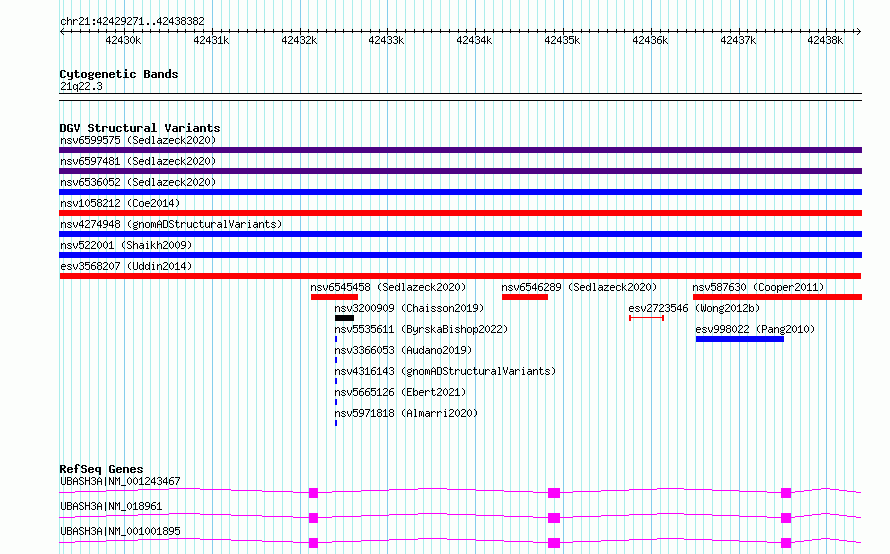The height and width of the screenshot is (554, 890).
Task: Open nsv6536052 (Sedlazeck2020) variant label
Action: (138, 182)
